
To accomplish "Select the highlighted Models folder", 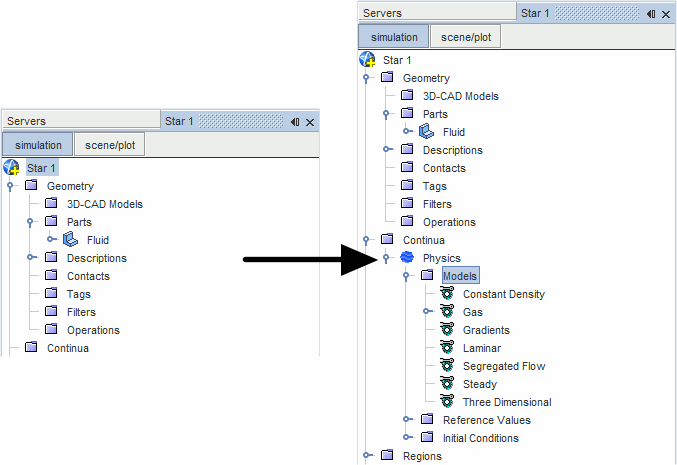I will click(x=460, y=276).
